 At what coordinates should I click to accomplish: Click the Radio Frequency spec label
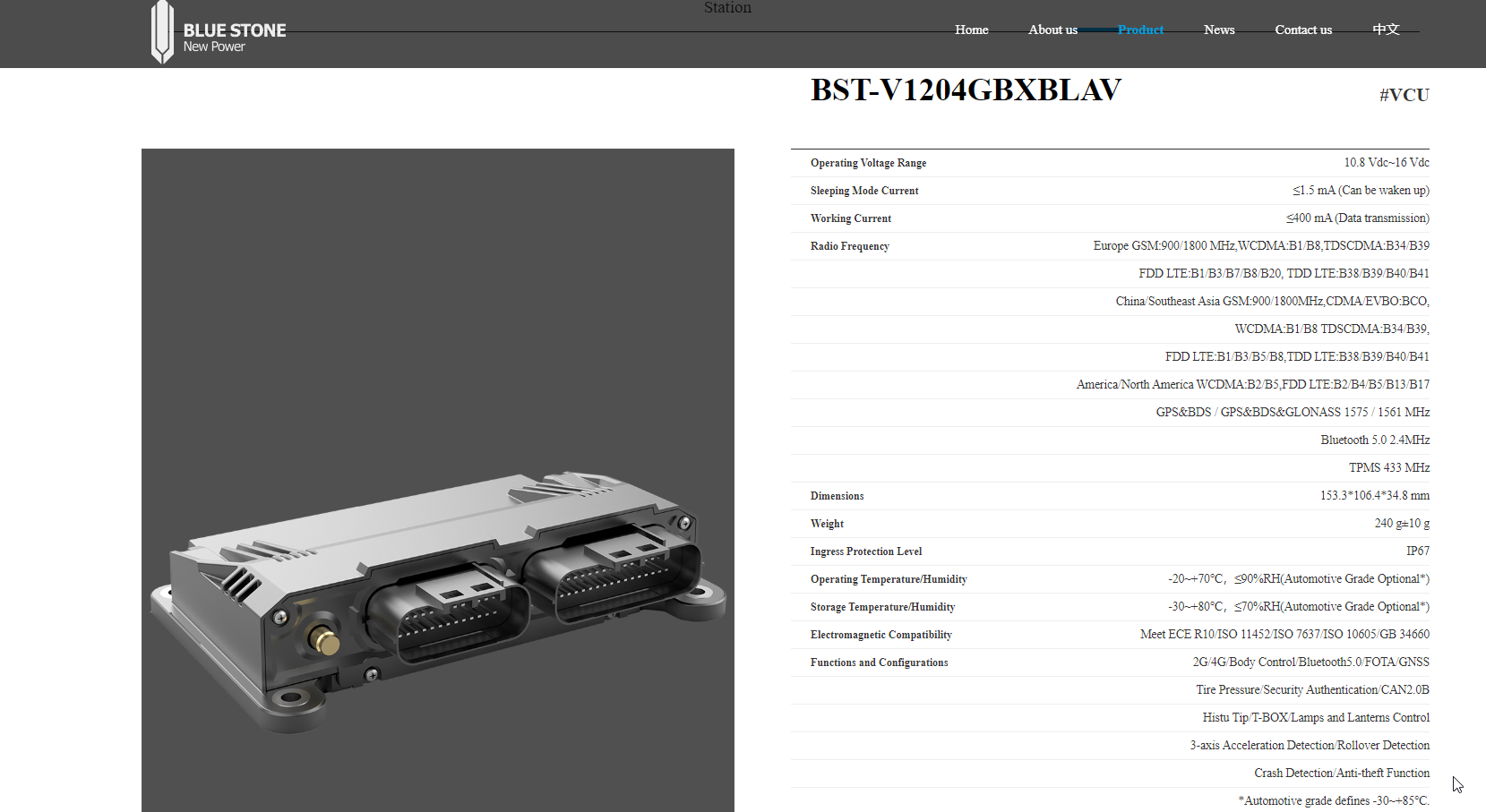[849, 246]
